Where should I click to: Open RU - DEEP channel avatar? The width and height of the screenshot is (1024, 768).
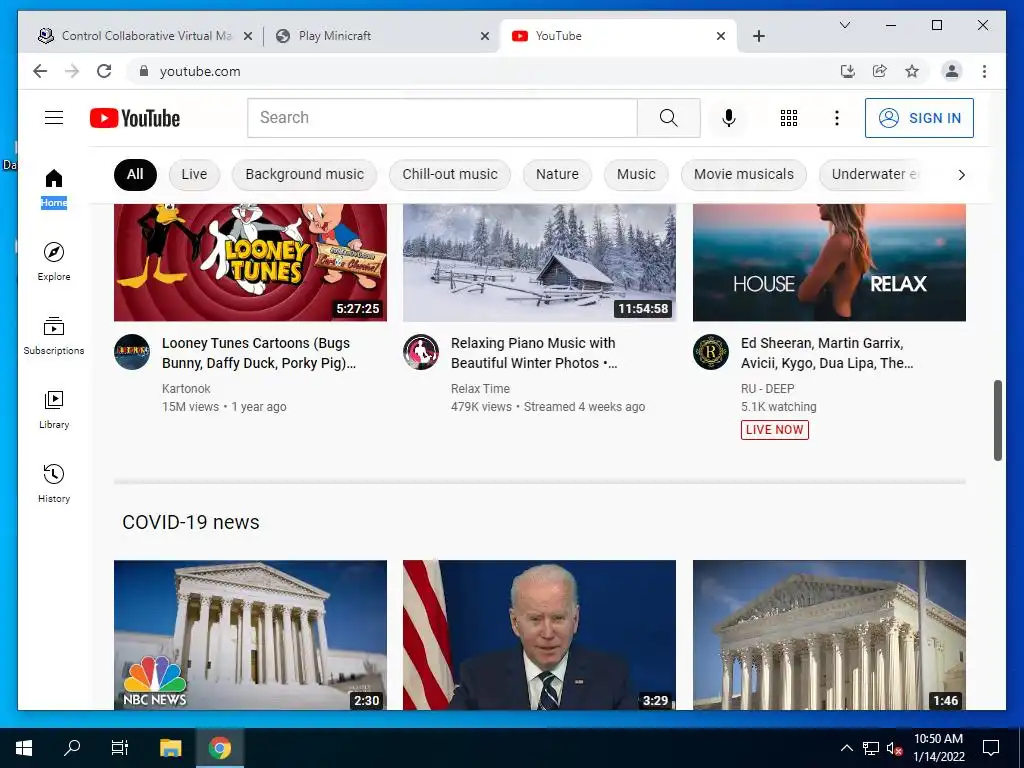[x=711, y=352]
